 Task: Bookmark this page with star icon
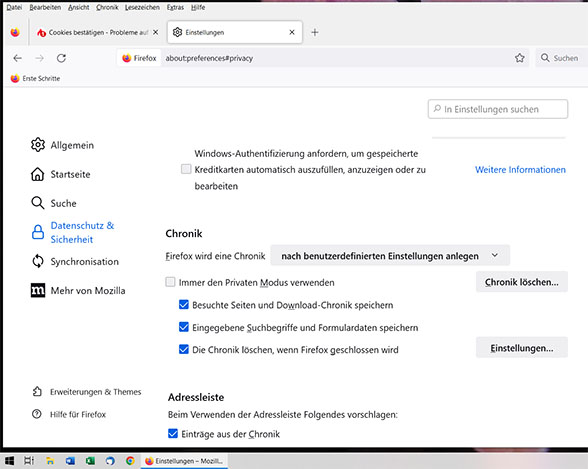[x=519, y=58]
